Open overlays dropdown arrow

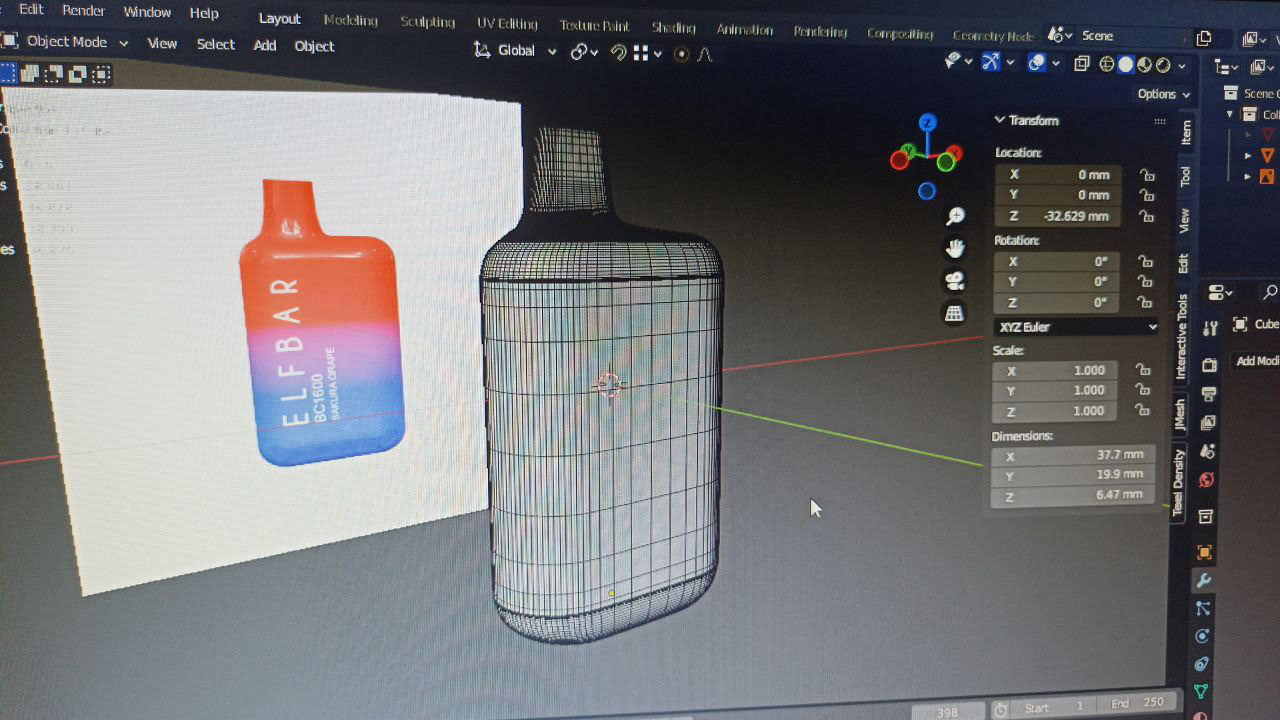tap(1056, 63)
